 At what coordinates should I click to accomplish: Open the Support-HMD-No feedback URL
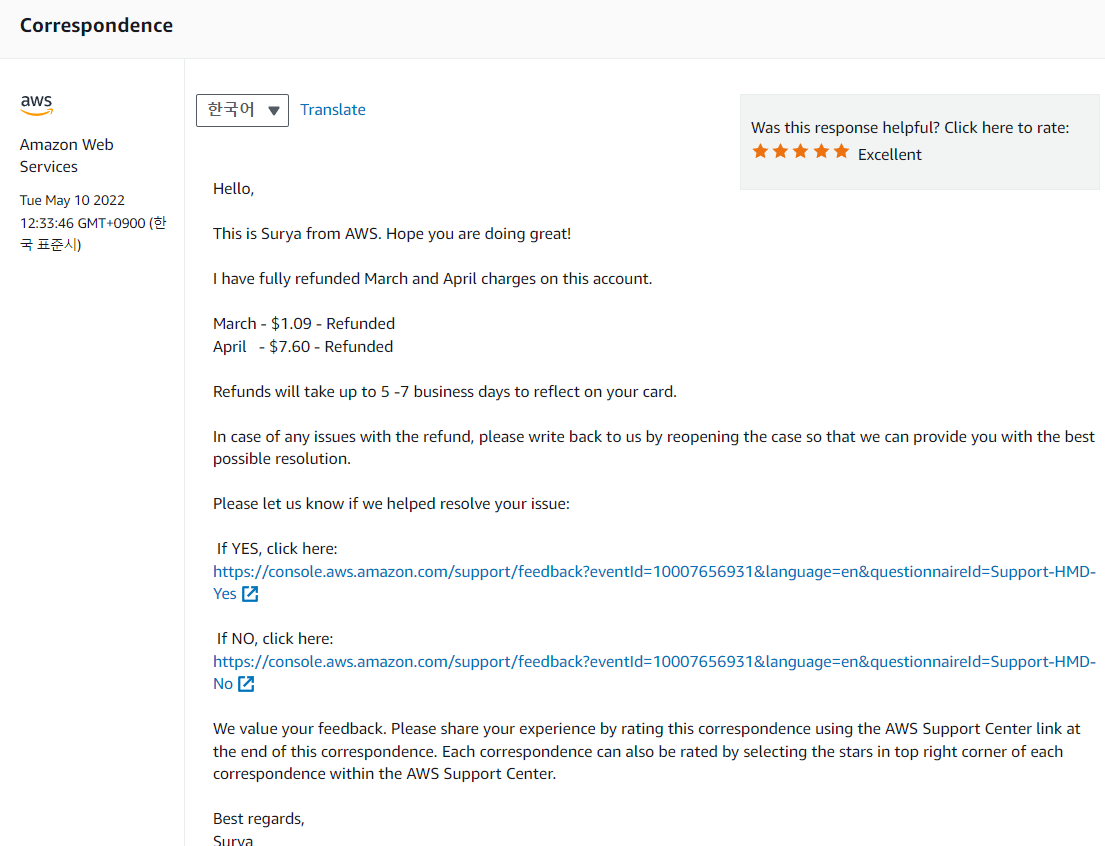[x=654, y=673]
